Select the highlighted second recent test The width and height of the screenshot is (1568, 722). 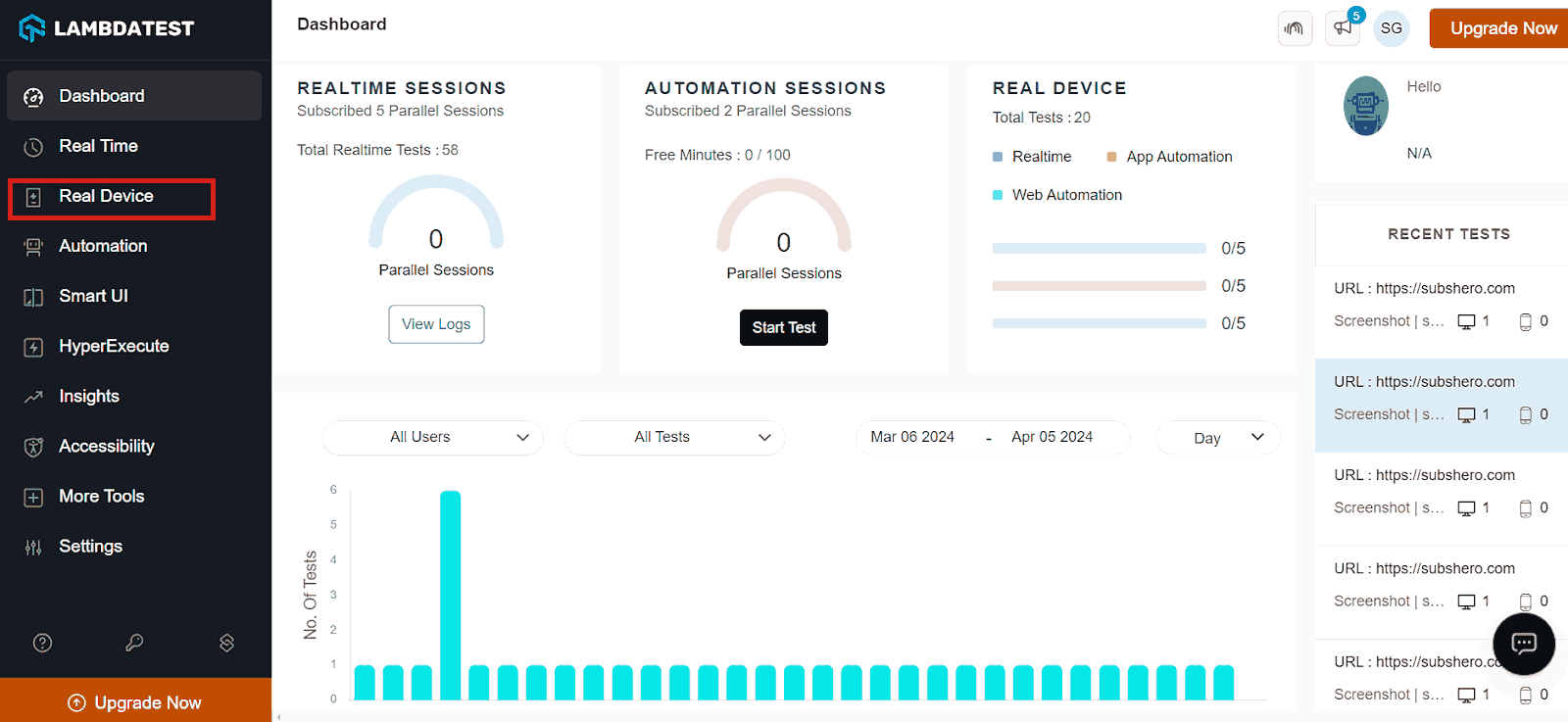tap(1442, 406)
